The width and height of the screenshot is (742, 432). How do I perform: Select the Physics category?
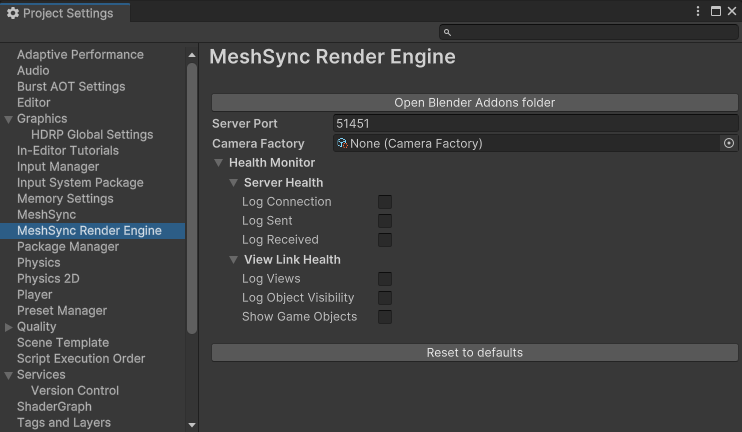pyautogui.click(x=38, y=263)
